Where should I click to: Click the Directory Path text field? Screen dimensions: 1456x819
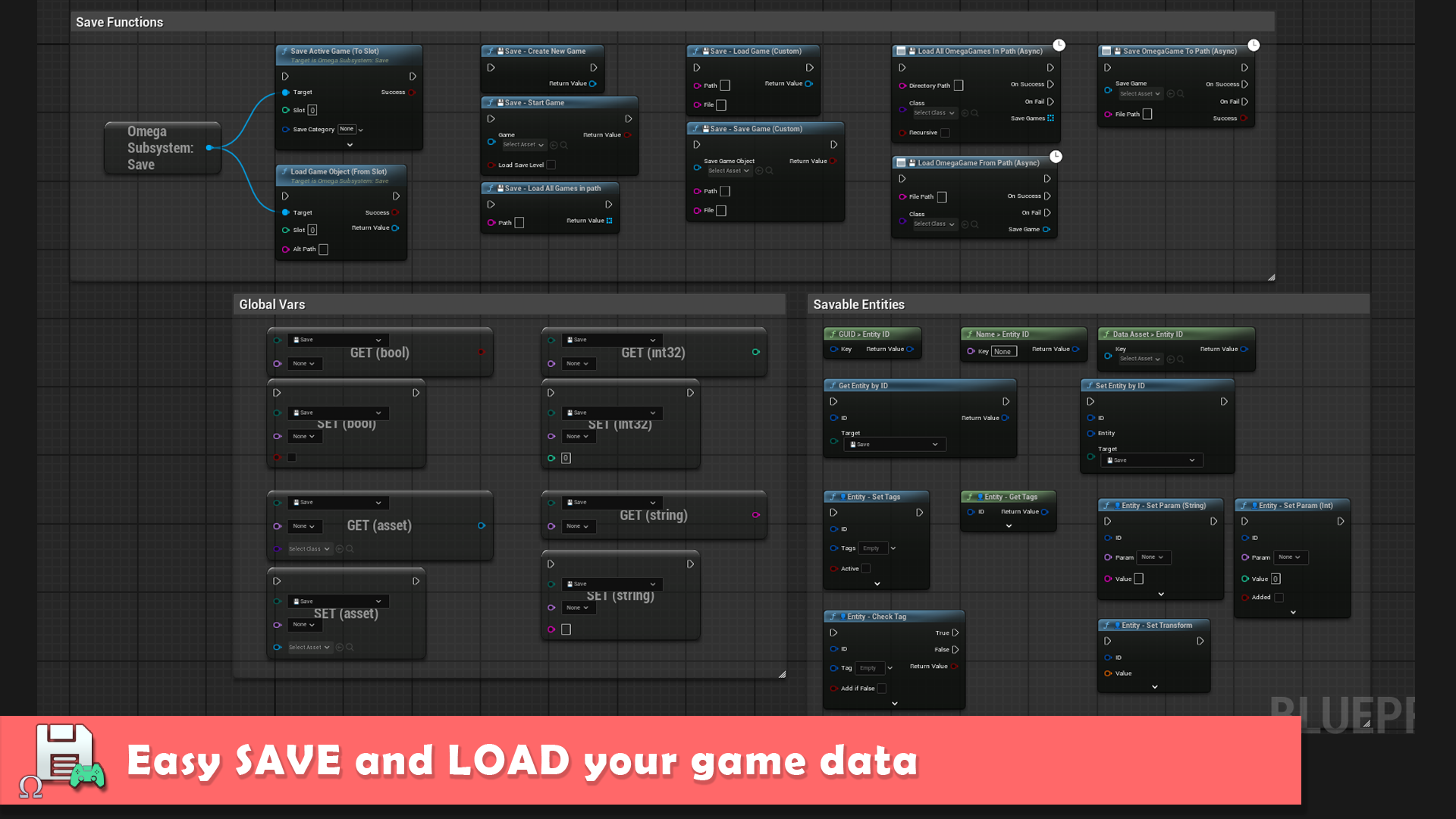coord(959,86)
